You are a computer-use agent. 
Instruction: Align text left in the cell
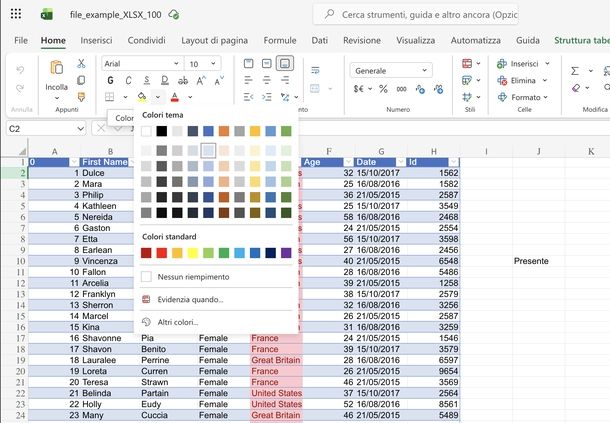248,81
